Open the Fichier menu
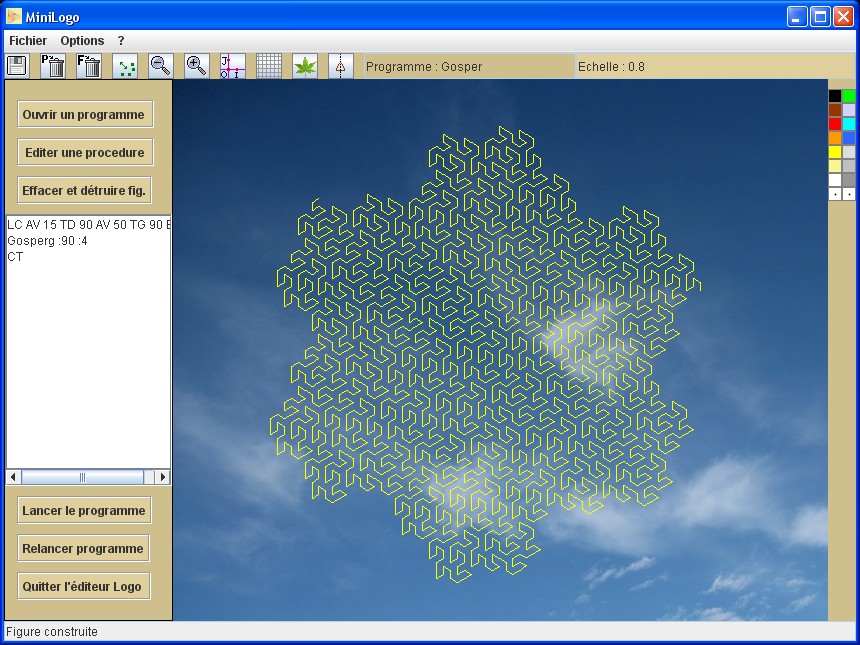 click(x=28, y=41)
